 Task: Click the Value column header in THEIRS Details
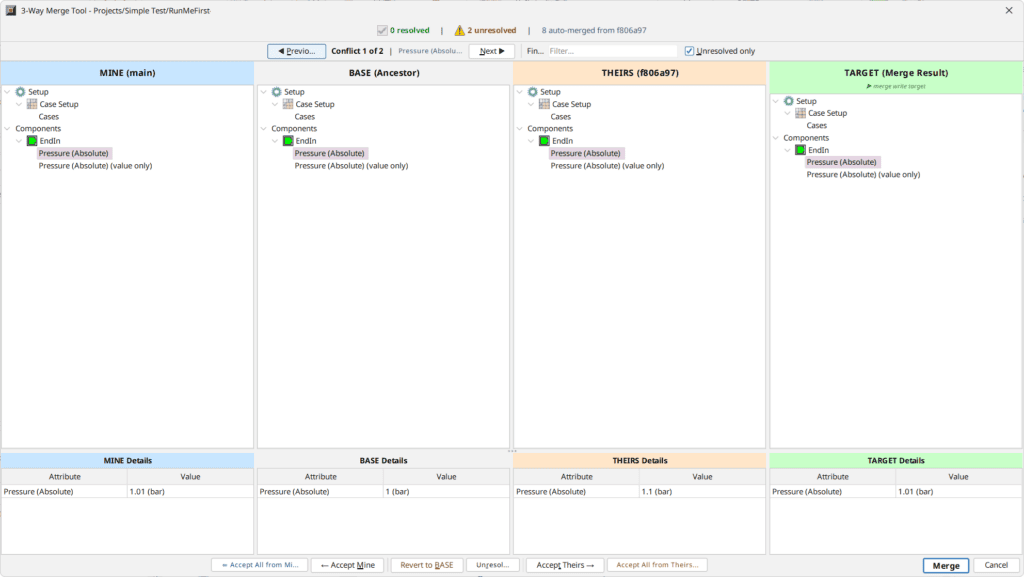[x=702, y=477]
